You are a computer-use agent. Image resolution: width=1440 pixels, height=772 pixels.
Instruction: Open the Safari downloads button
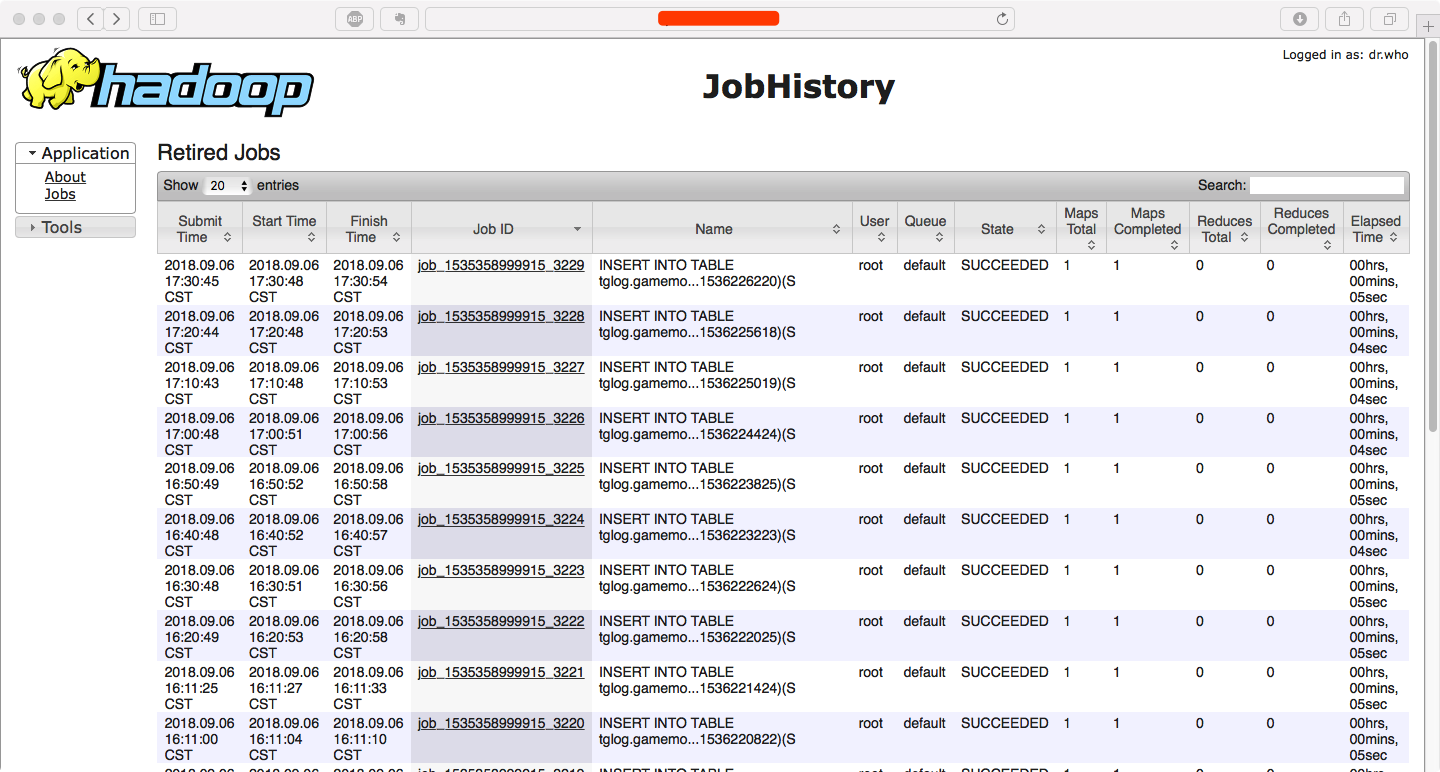pos(1299,19)
